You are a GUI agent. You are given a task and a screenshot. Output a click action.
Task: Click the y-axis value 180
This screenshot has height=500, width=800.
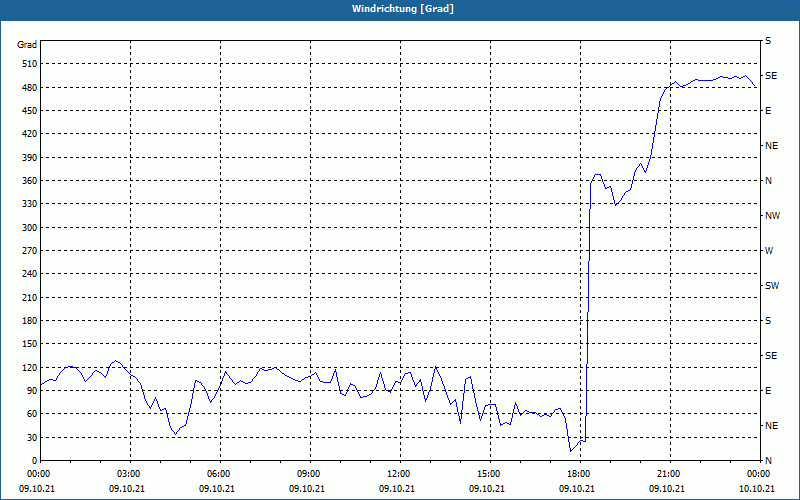point(30,320)
